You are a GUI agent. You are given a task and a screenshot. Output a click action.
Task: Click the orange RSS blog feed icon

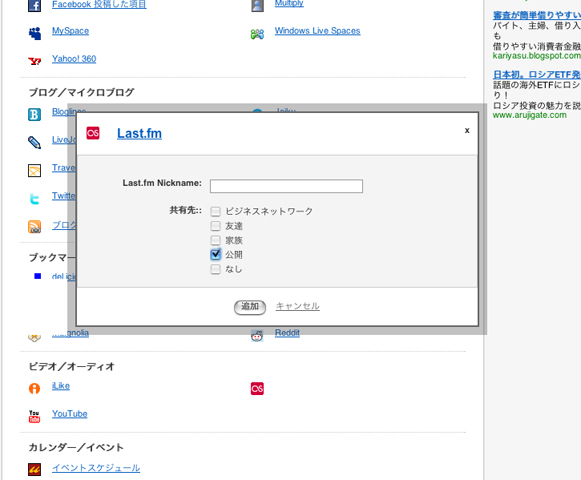coord(34,226)
